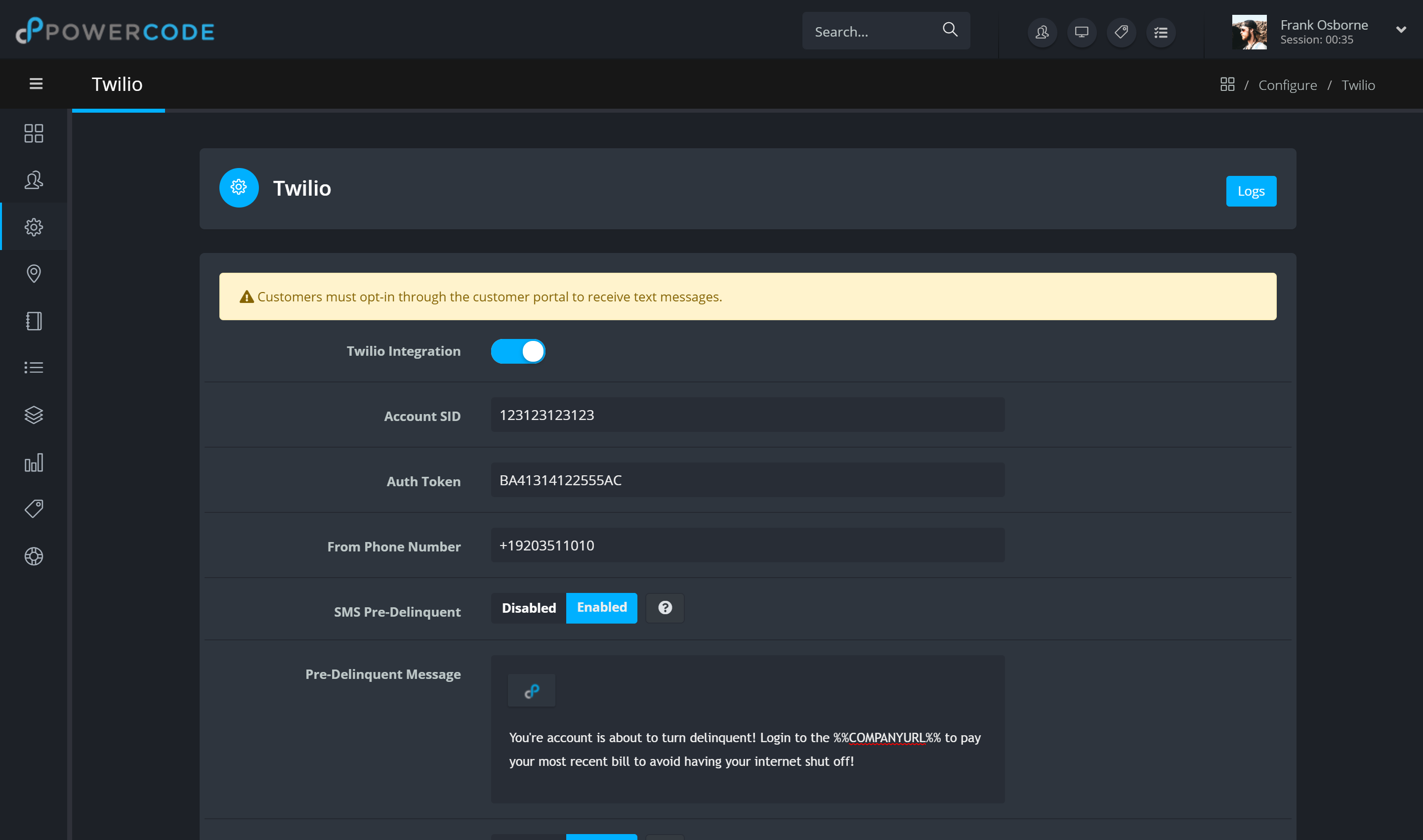Open the dashboard grid icon in sidebar
Image resolution: width=1423 pixels, height=840 pixels.
(x=34, y=133)
